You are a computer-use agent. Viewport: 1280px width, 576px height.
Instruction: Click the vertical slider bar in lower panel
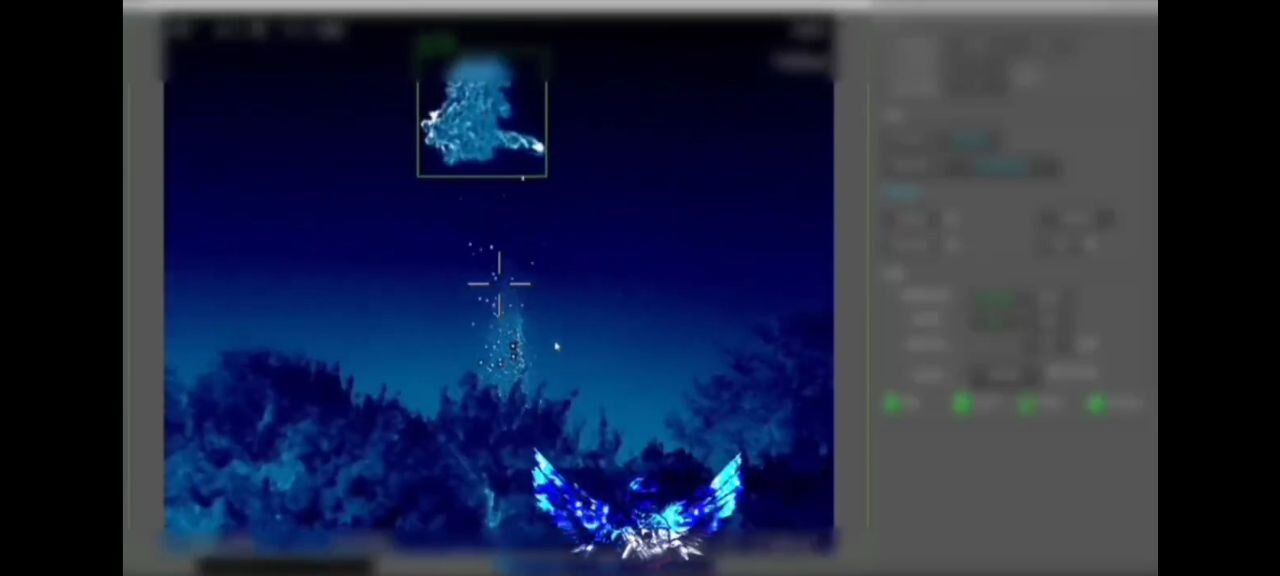click(1064, 320)
